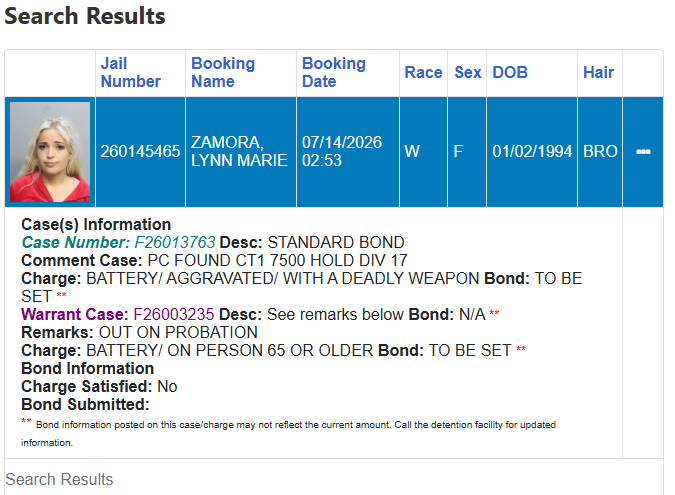Click the ellipsis icon in the inmate row
This screenshot has width=675, height=495.
(643, 152)
